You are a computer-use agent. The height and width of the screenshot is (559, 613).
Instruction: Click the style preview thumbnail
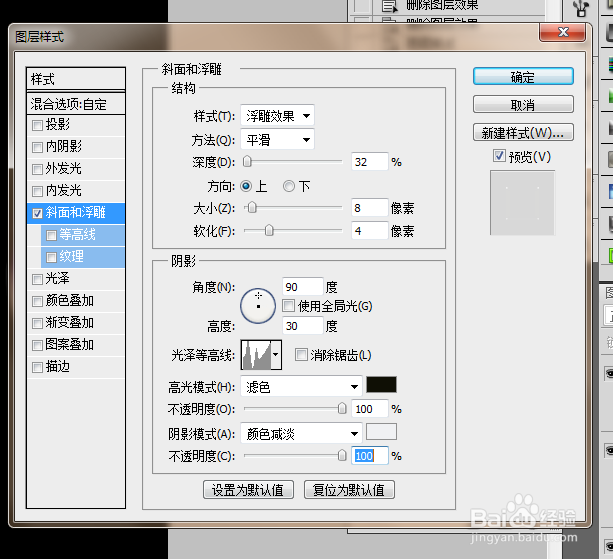522,203
